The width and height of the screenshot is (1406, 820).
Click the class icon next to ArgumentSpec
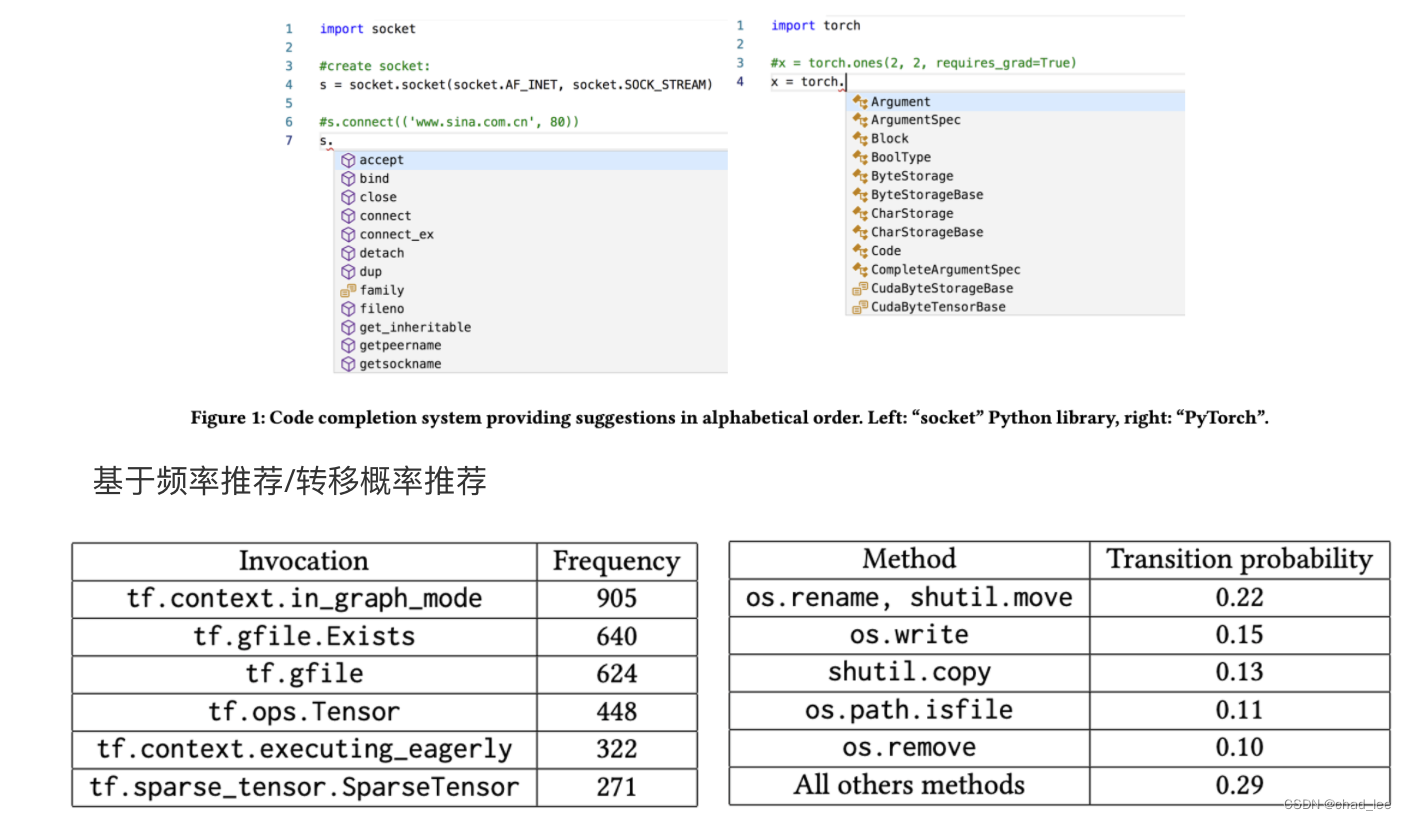860,120
